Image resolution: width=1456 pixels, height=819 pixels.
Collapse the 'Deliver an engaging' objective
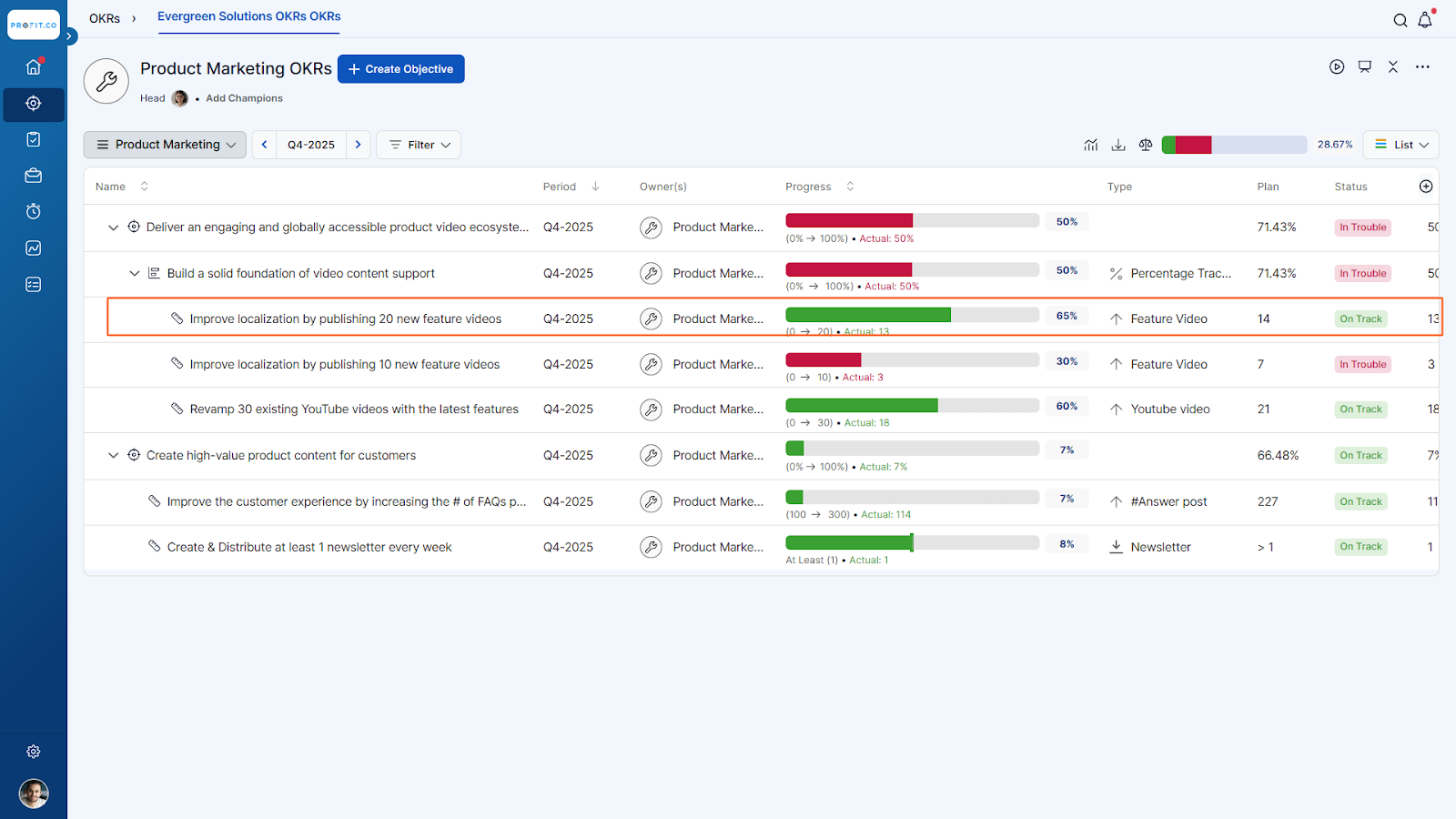click(x=113, y=227)
